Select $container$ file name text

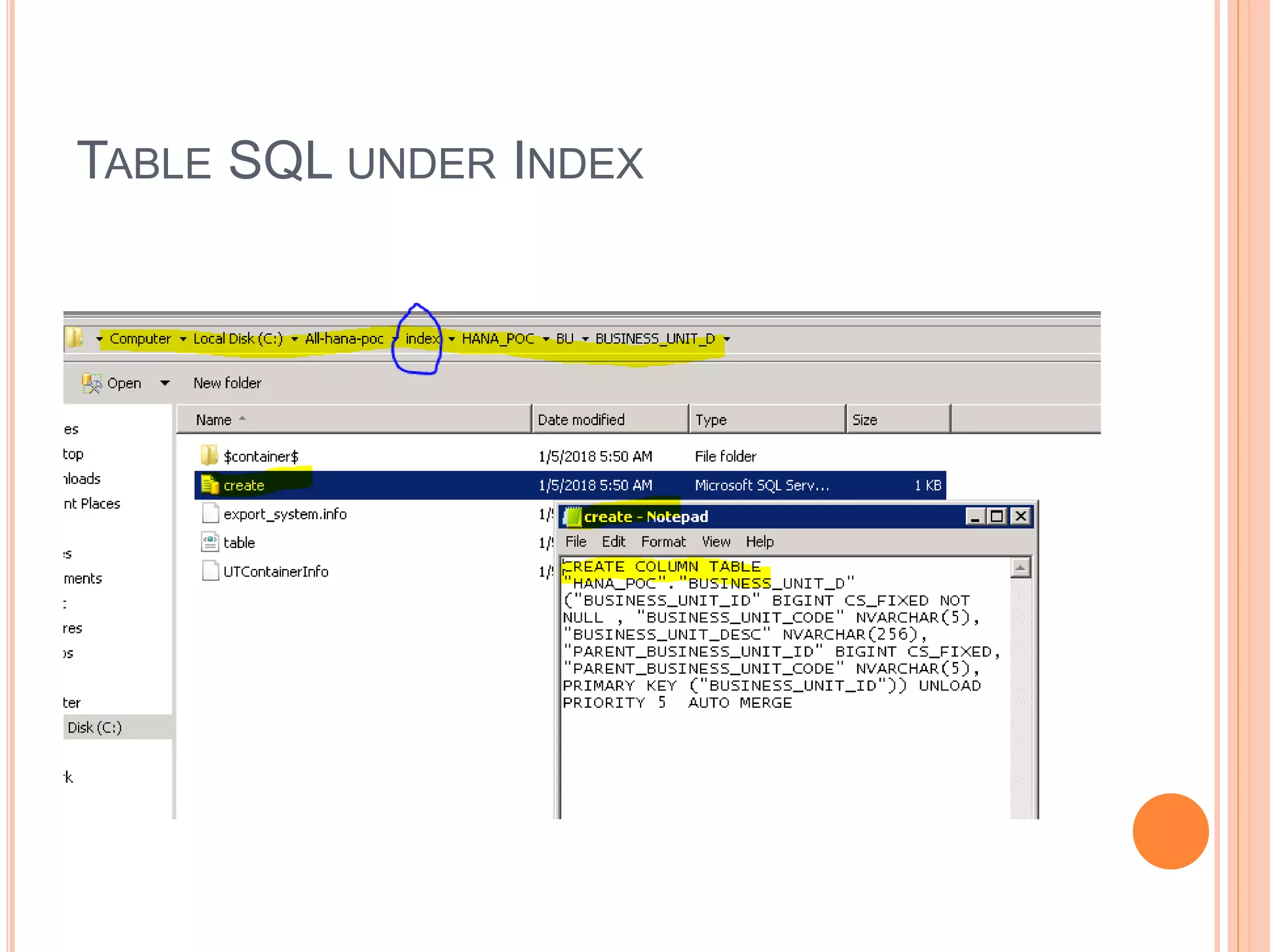pyautogui.click(x=261, y=456)
